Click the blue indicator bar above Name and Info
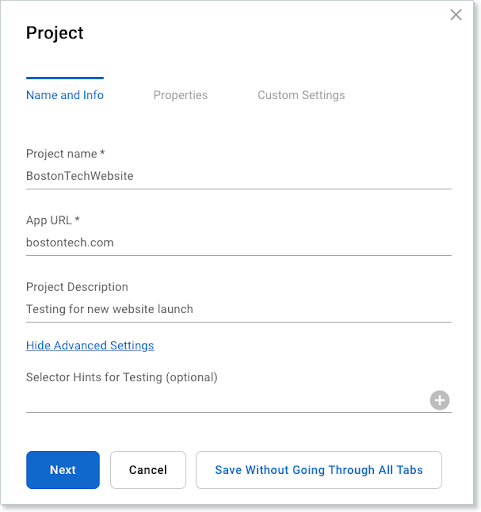481x512 pixels. [x=65, y=78]
